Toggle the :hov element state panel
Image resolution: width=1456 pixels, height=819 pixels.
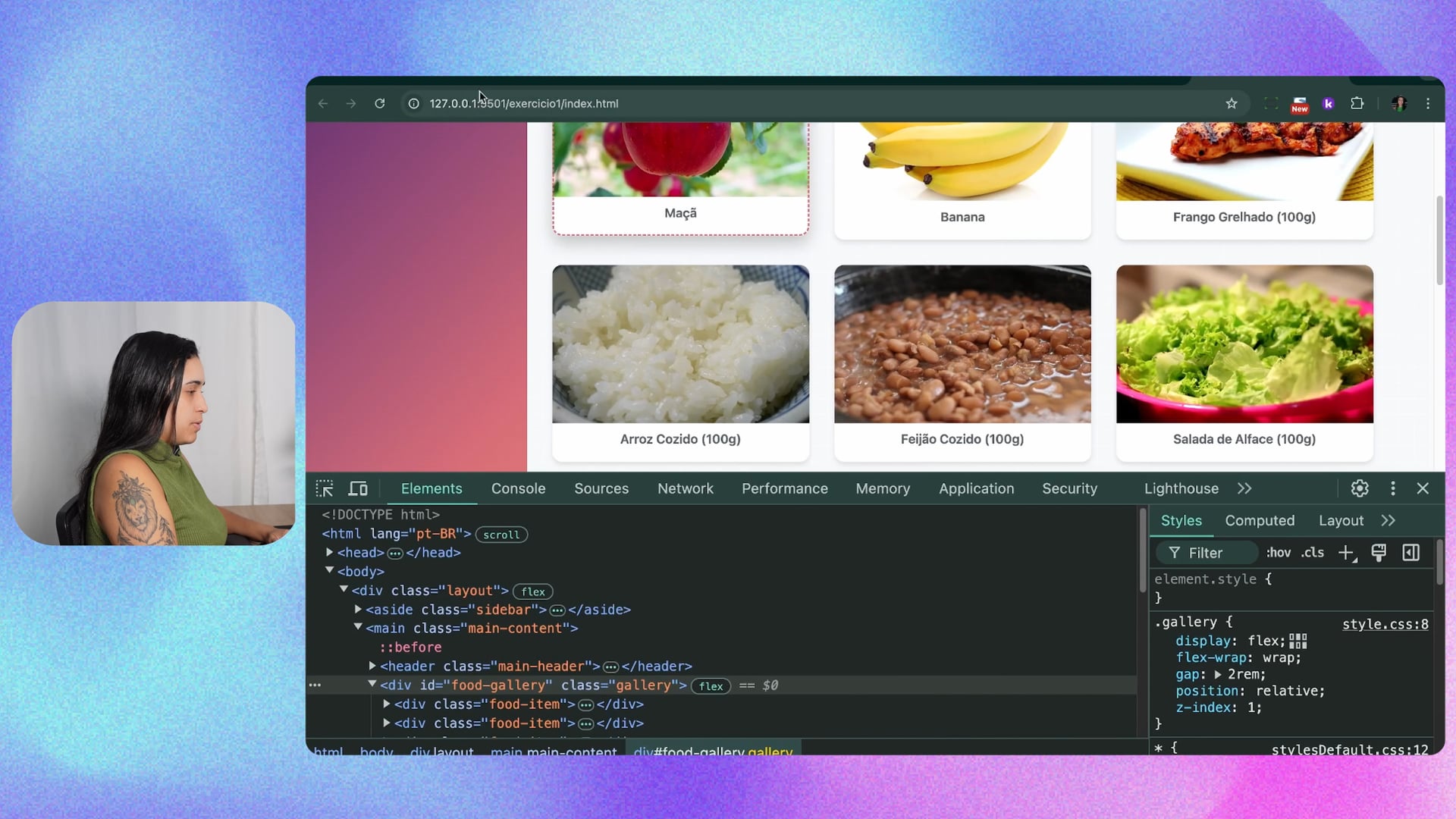pos(1279,553)
